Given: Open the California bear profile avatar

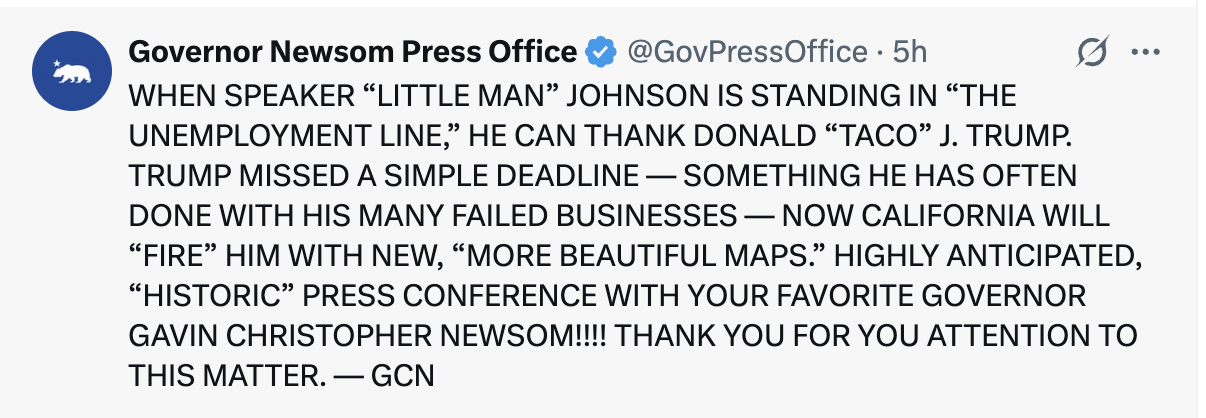Looking at the screenshot, I should [x=71, y=70].
